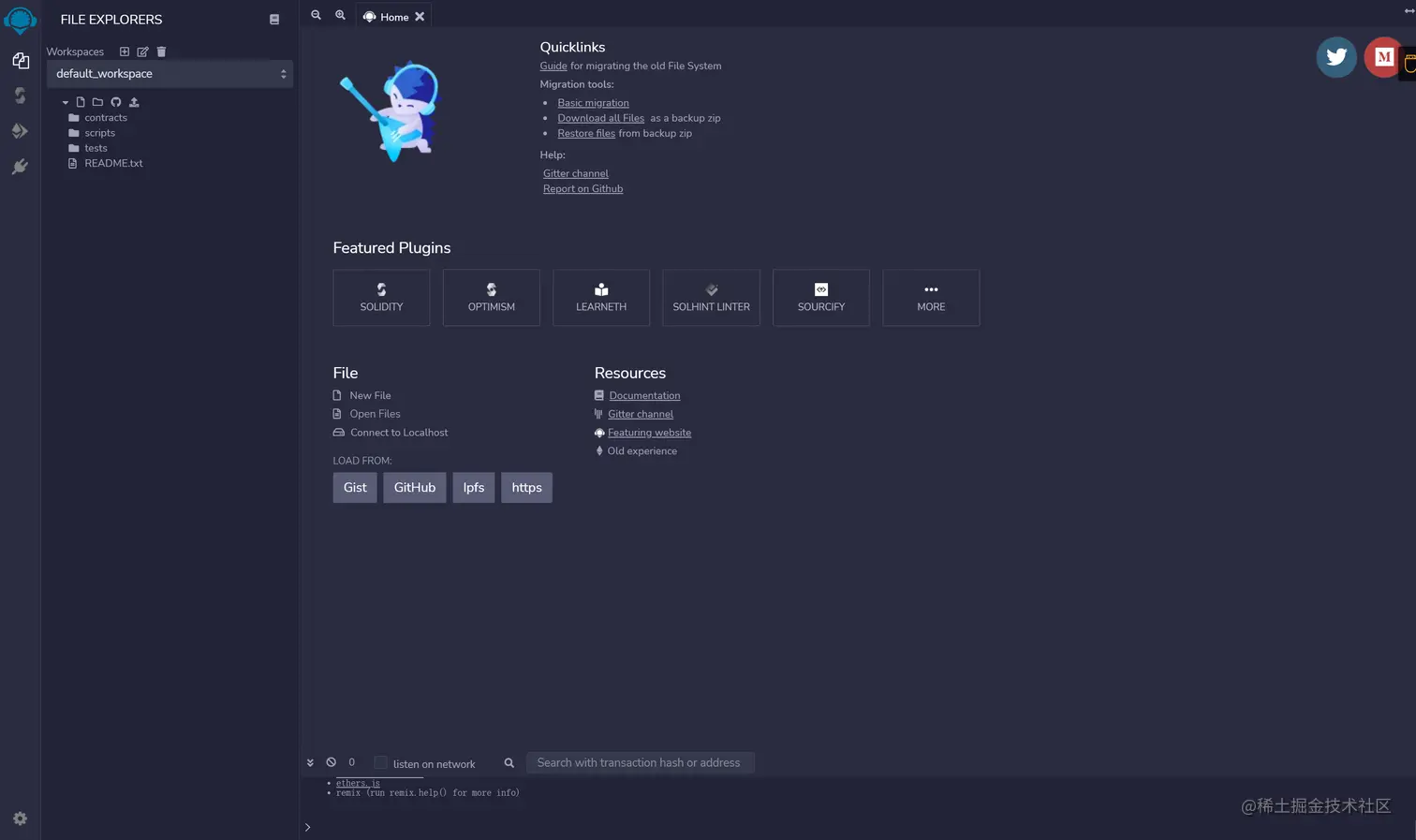Image resolution: width=1416 pixels, height=840 pixels.
Task: Open Documentation under Resources
Action: (x=644, y=396)
